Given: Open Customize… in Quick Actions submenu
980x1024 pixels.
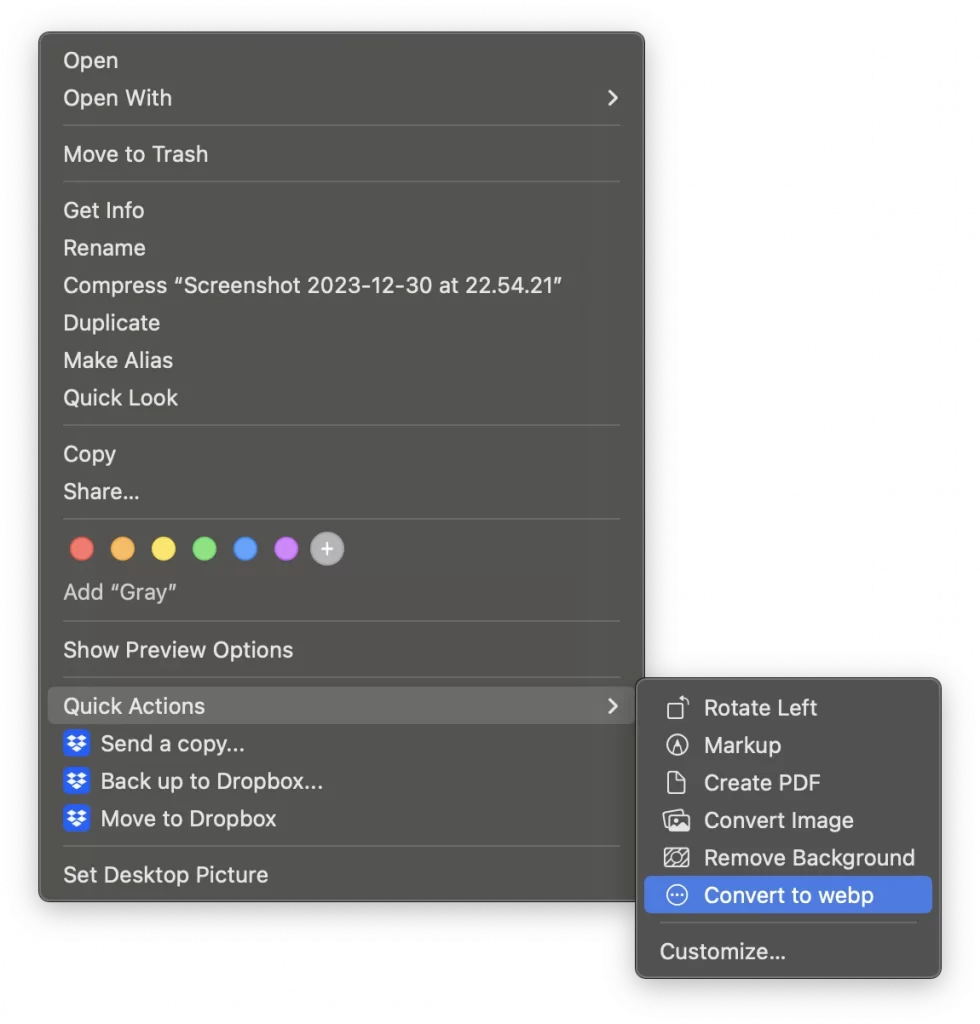Looking at the screenshot, I should [x=723, y=952].
